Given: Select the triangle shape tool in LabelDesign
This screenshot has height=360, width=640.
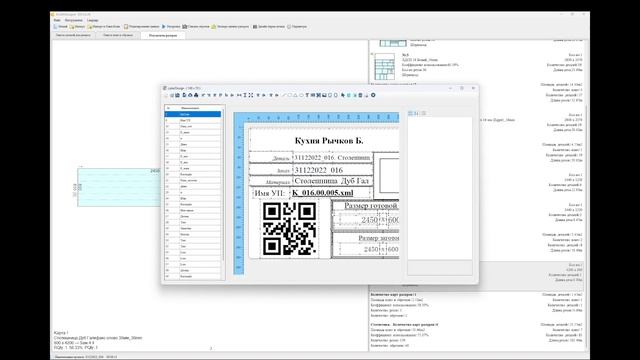Looking at the screenshot, I should point(296,95).
